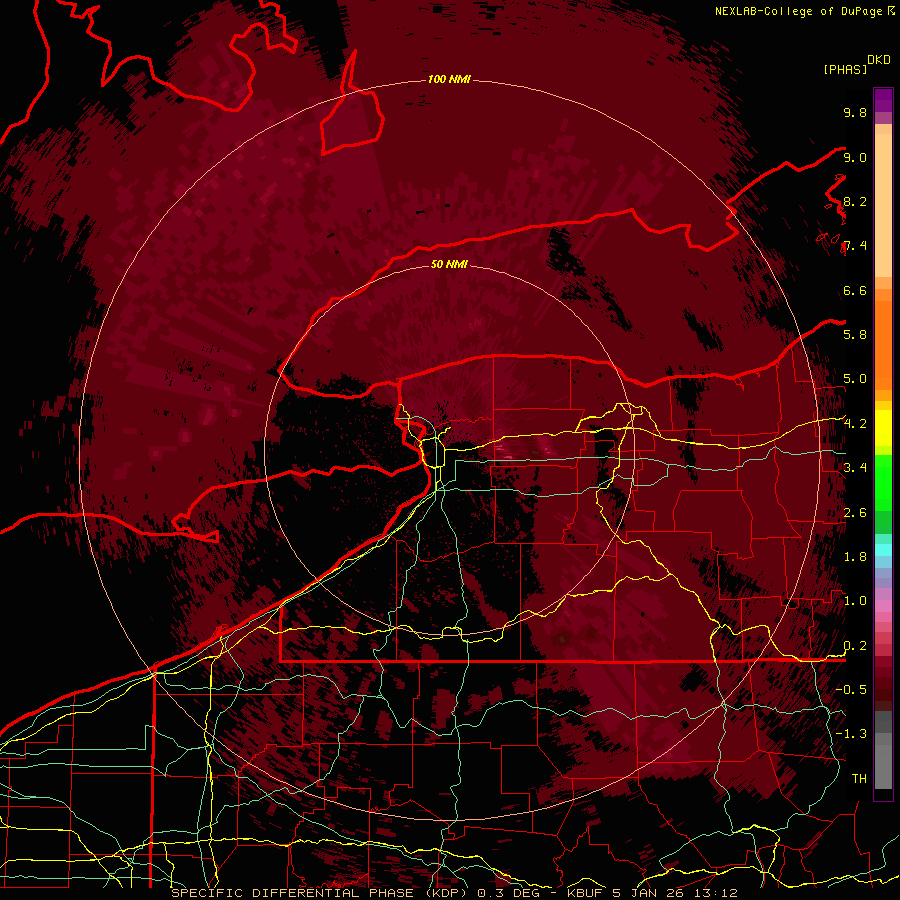
Task: Click the 4.2 scale value
Action: coord(855,424)
